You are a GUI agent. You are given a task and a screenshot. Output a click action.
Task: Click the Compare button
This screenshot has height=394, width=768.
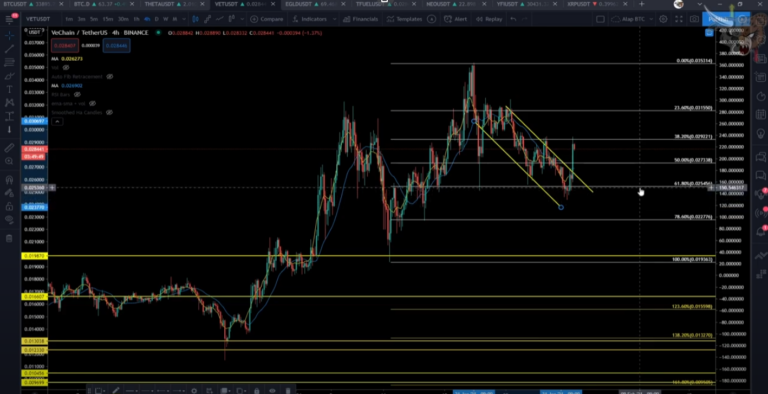266,19
